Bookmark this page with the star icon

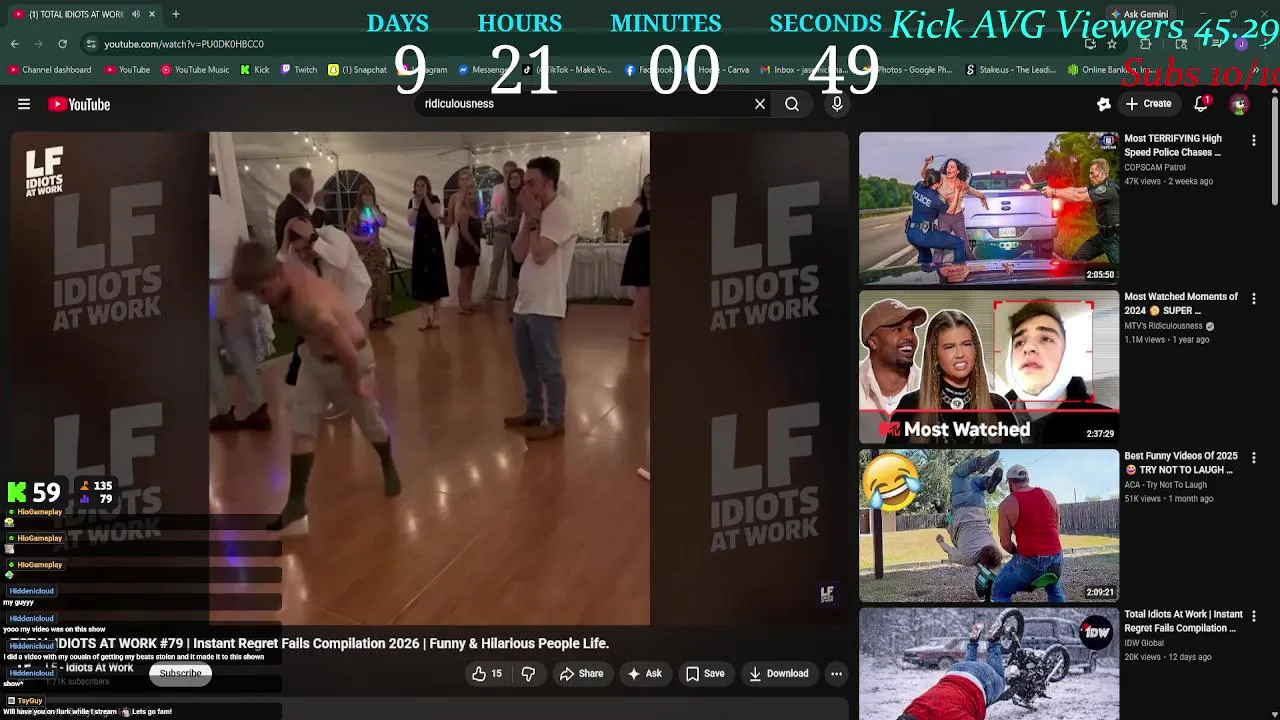(x=1112, y=44)
